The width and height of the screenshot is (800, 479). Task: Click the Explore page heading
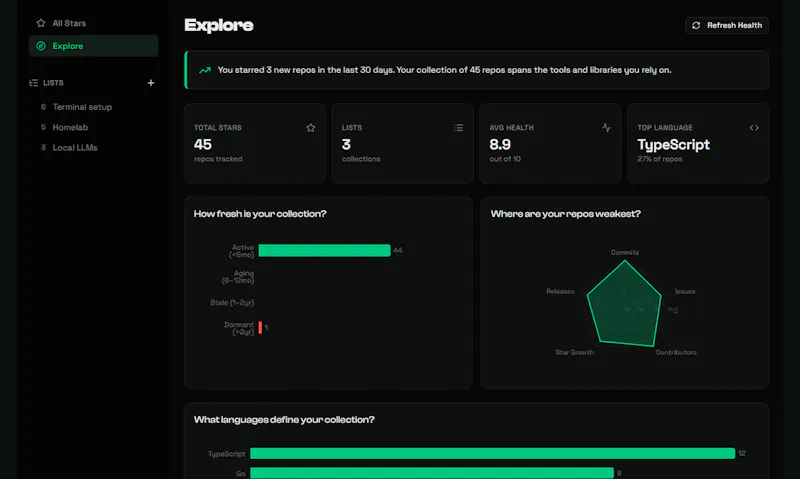pos(219,25)
